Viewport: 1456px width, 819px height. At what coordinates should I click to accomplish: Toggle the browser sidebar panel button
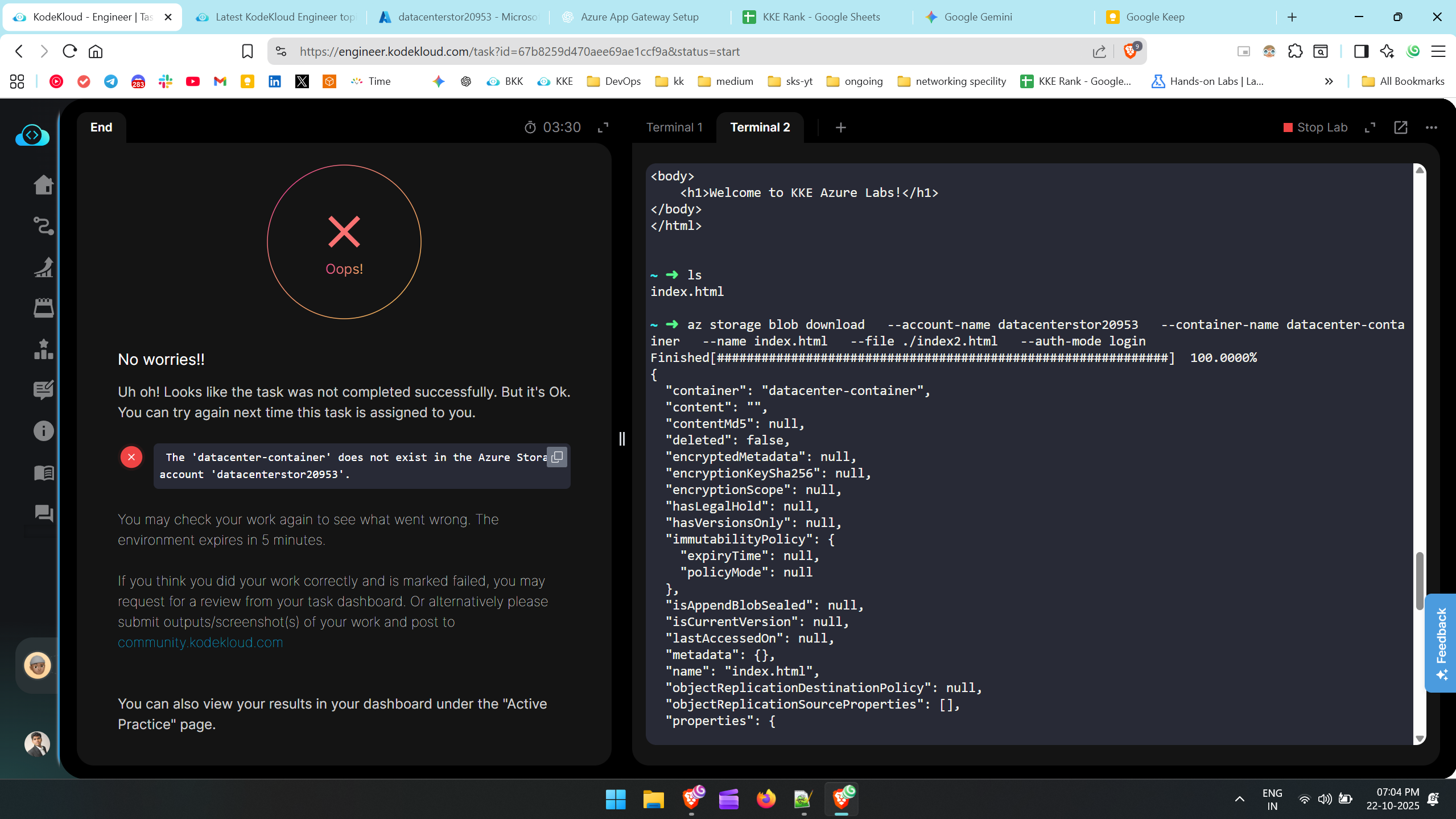[x=1361, y=51]
